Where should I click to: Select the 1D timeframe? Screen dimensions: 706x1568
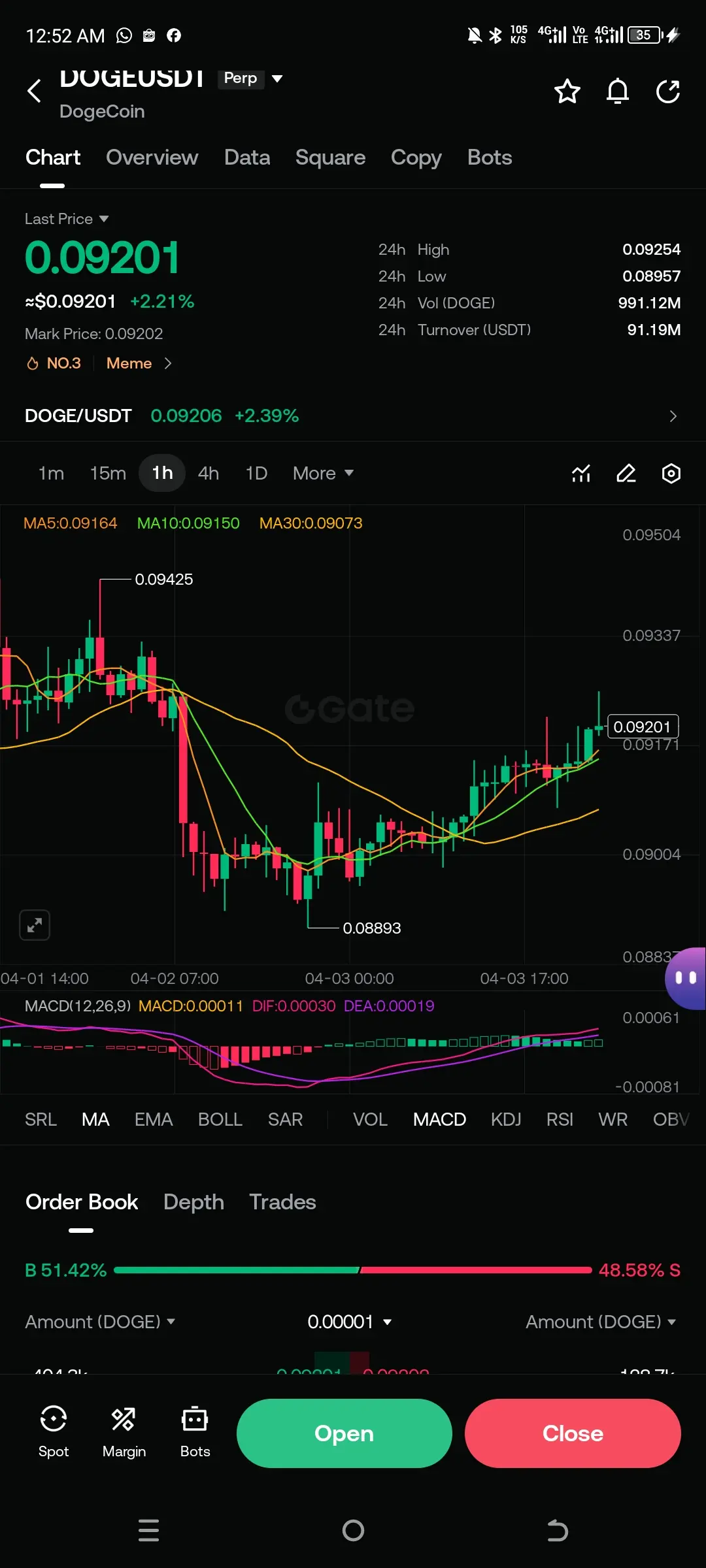pos(256,473)
